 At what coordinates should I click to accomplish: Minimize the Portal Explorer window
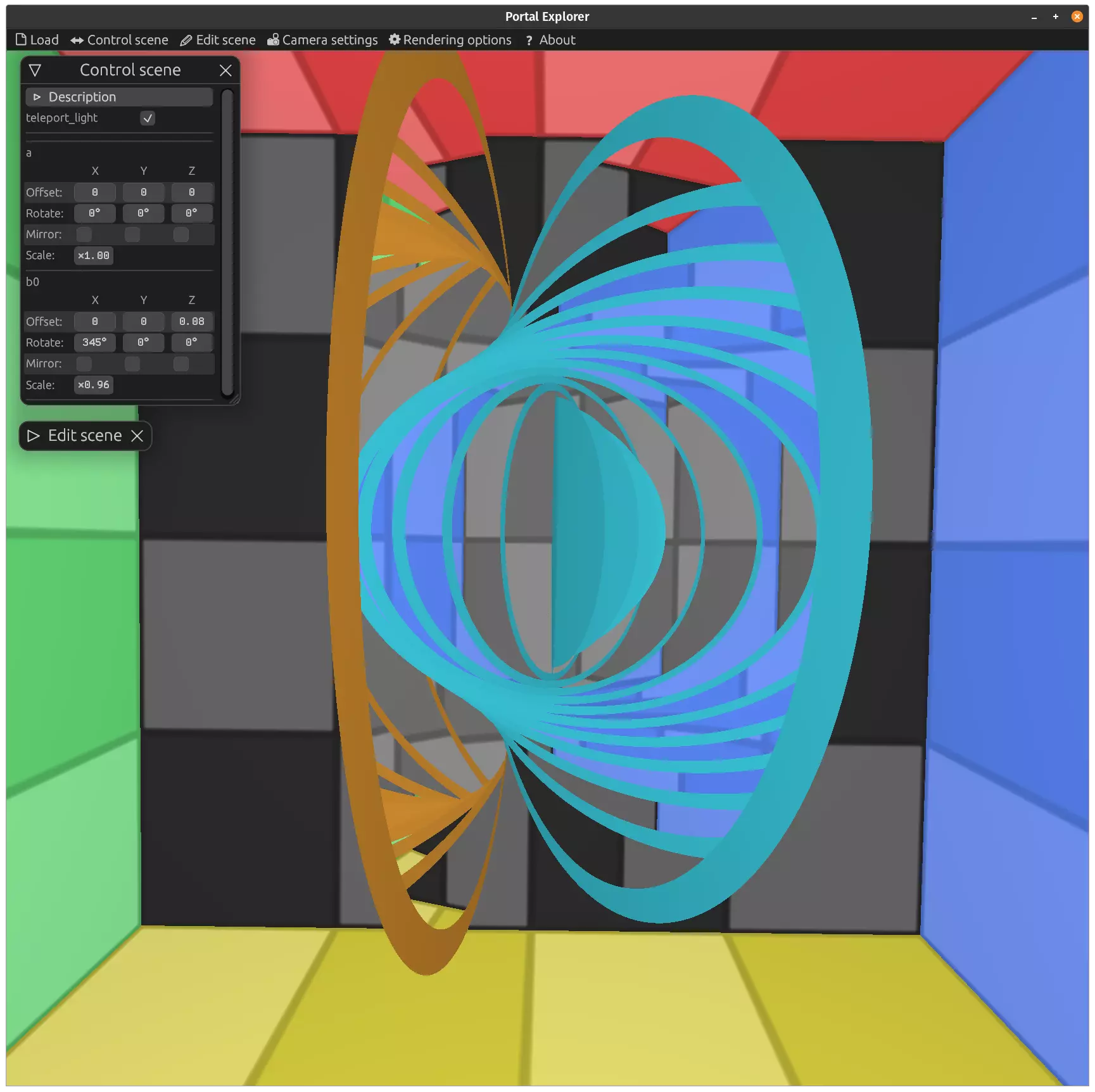(x=1034, y=17)
